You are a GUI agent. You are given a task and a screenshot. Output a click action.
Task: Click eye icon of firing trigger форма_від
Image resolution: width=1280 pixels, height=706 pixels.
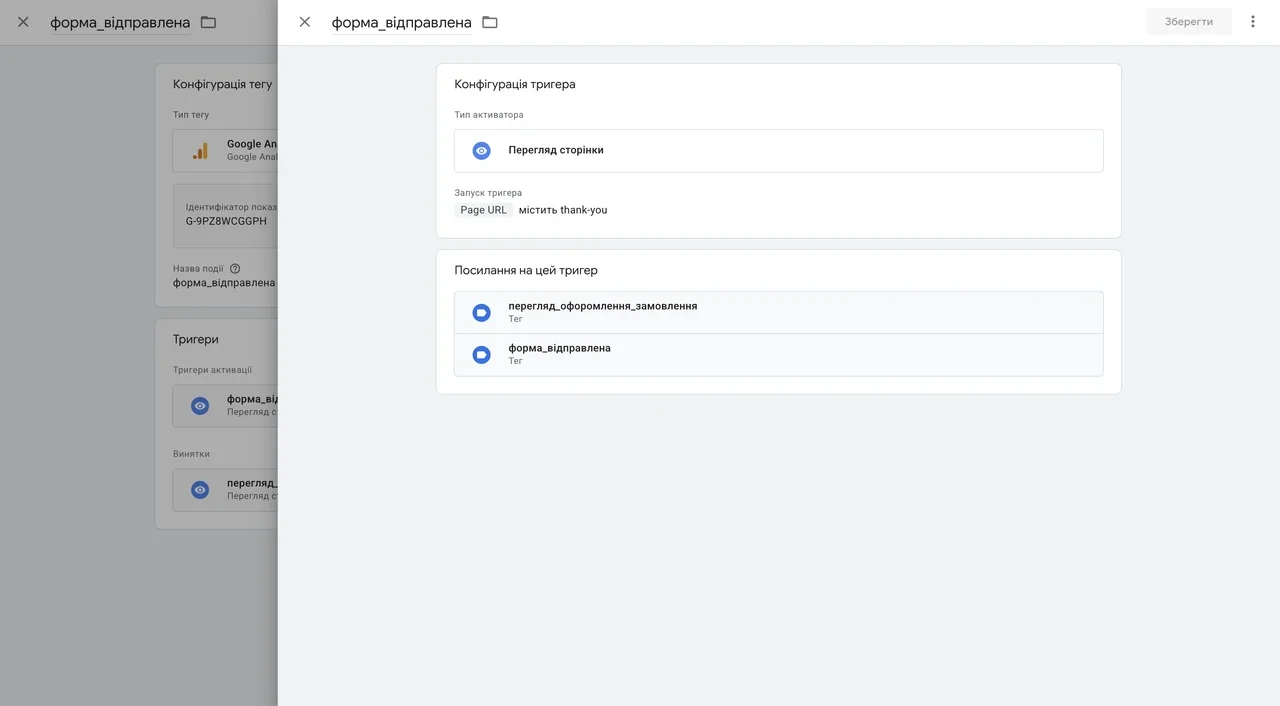tap(200, 406)
